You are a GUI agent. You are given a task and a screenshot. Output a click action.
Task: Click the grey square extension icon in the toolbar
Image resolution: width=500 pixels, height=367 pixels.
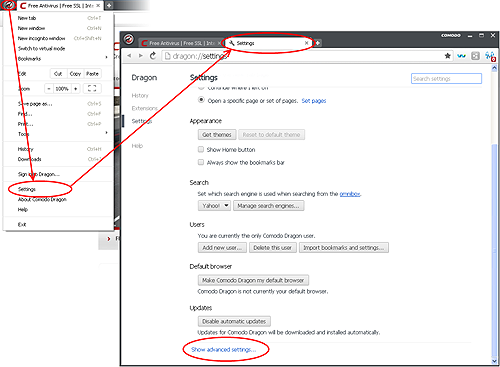475,56
